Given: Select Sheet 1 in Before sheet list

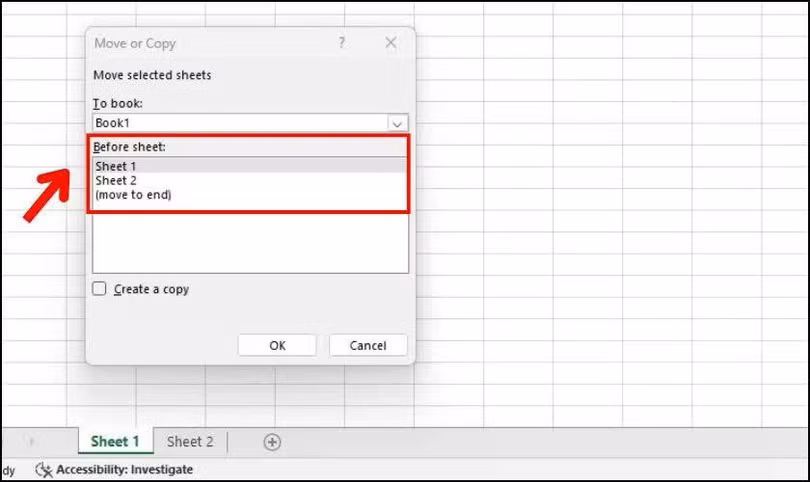Looking at the screenshot, I should point(250,166).
